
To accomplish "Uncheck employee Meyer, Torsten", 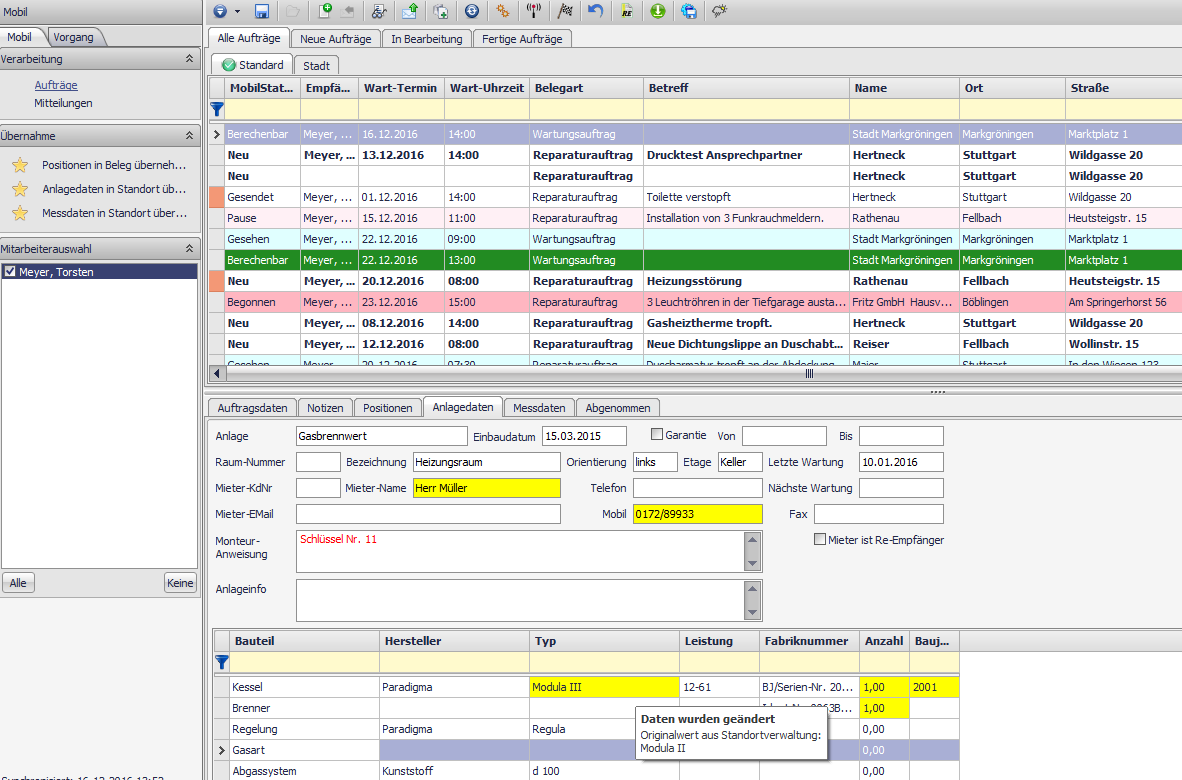I will 10,272.
